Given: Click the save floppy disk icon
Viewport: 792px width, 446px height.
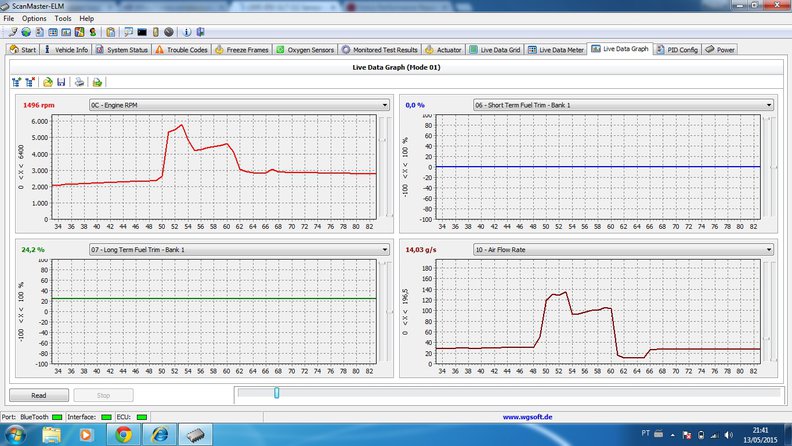Looking at the screenshot, I should (61, 82).
